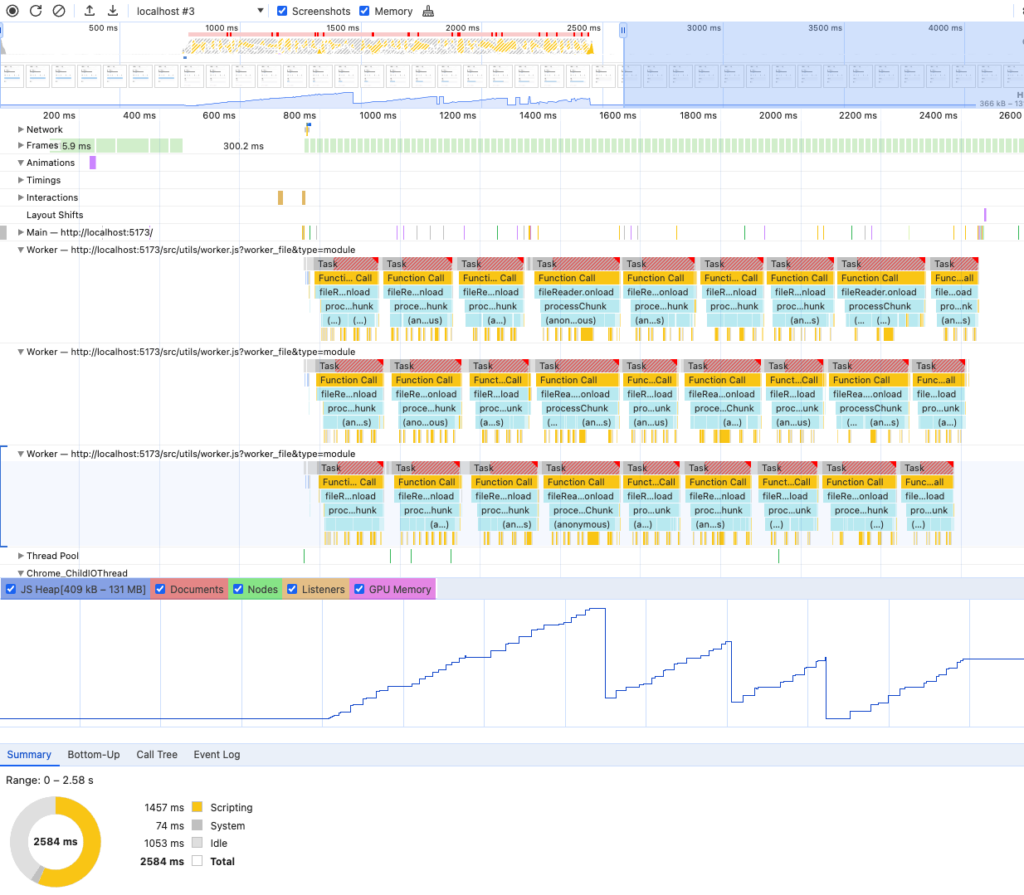Clear all performance recordings
This screenshot has width=1024, height=895.
(57, 11)
